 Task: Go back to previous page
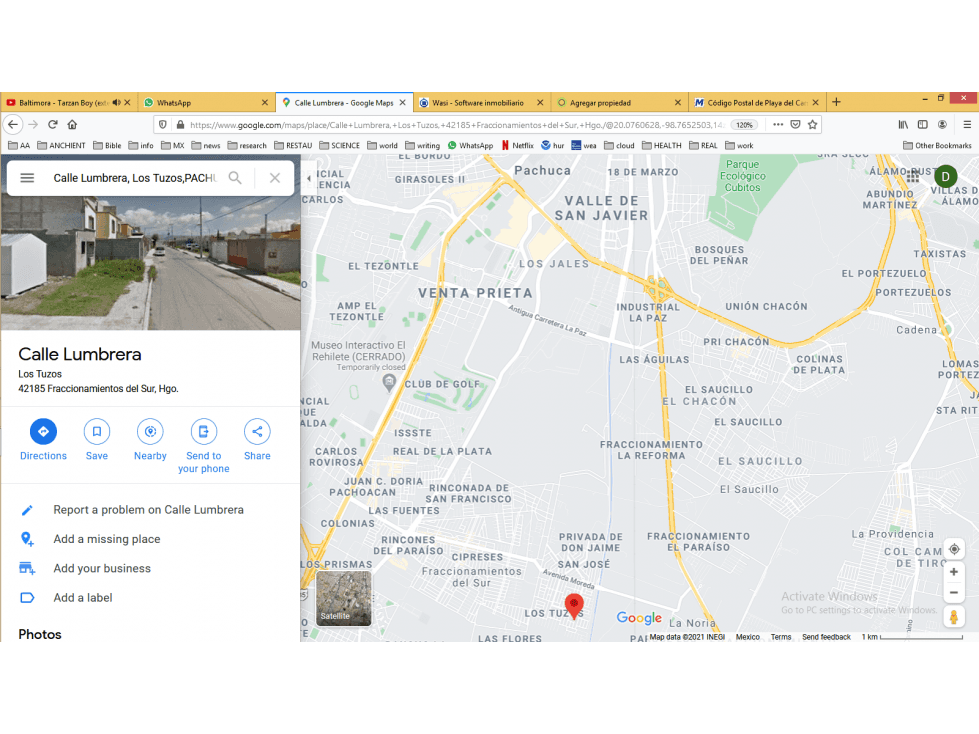click(13, 125)
